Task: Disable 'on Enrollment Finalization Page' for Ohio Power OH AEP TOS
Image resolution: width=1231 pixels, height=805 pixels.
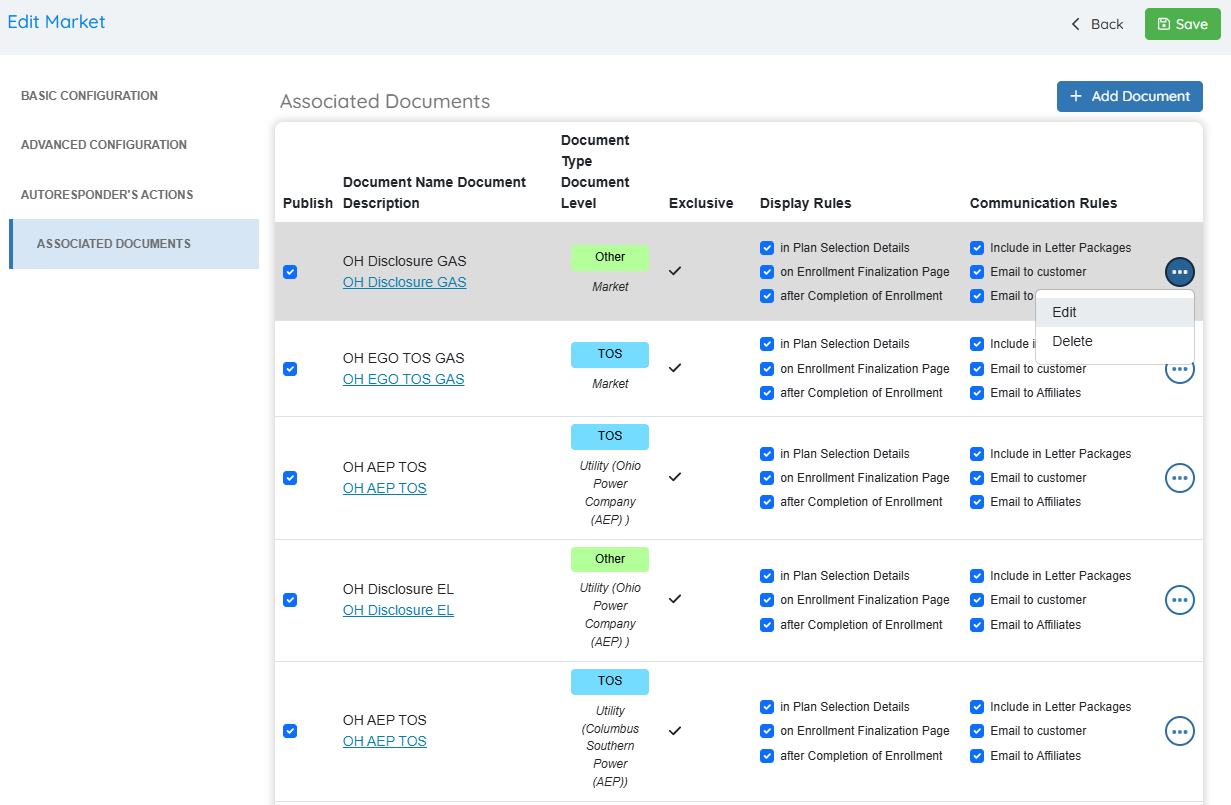Action: [x=767, y=478]
